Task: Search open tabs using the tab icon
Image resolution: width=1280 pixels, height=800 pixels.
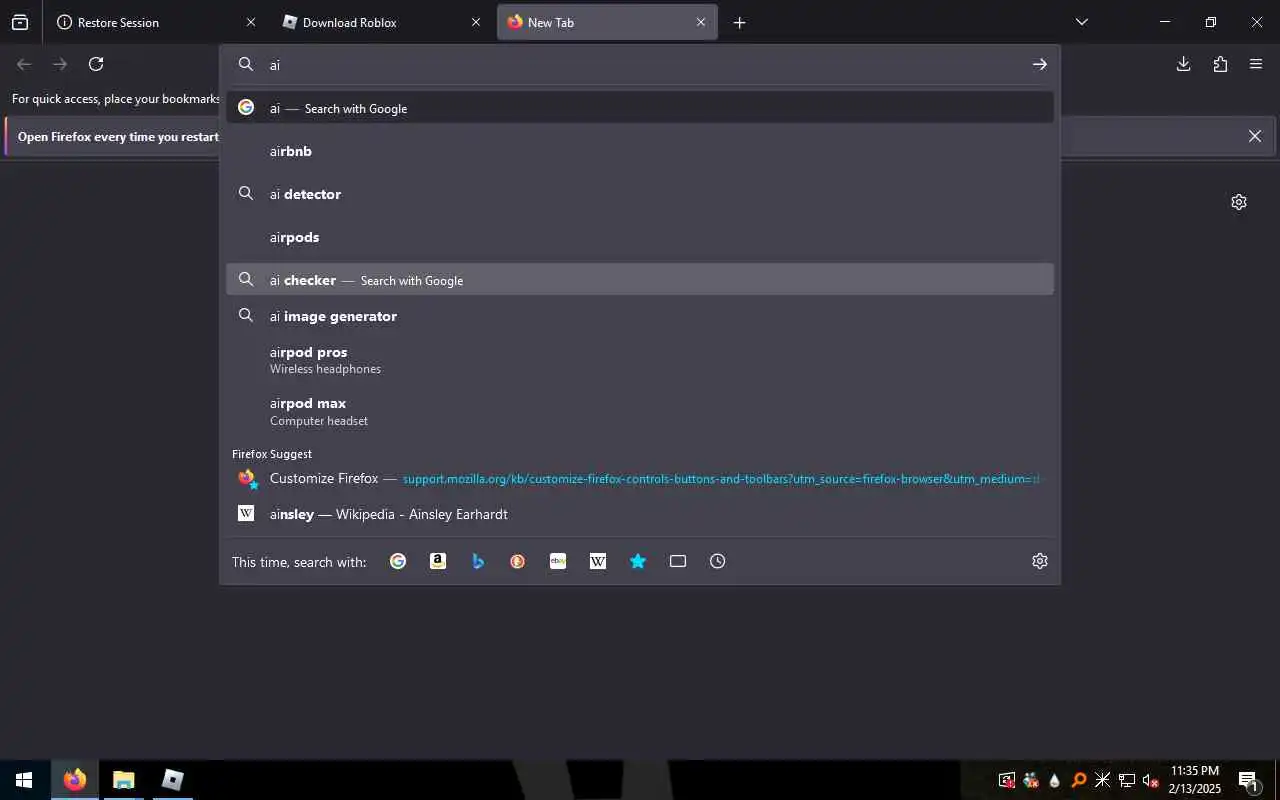Action: tap(678, 561)
